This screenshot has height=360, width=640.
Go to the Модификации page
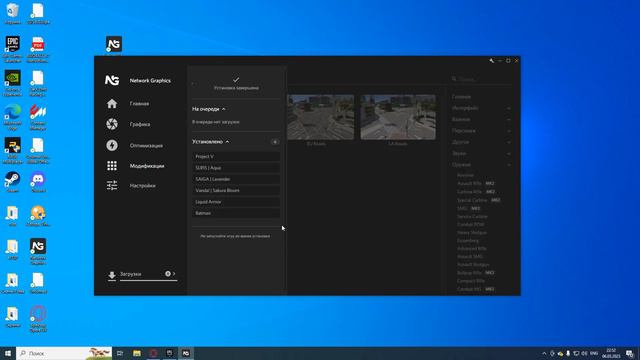pyautogui.click(x=147, y=166)
